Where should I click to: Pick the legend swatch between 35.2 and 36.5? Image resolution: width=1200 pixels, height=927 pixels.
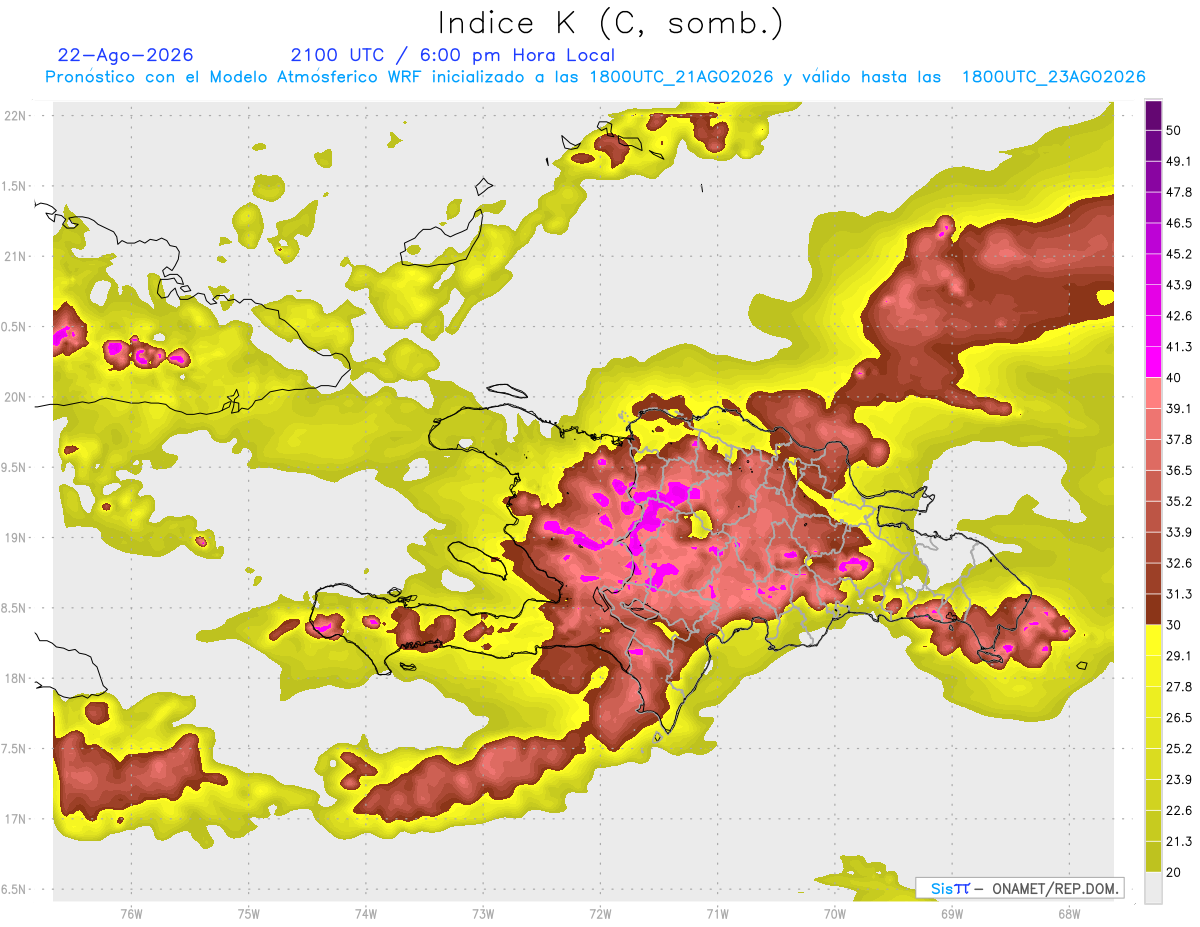1153,486
